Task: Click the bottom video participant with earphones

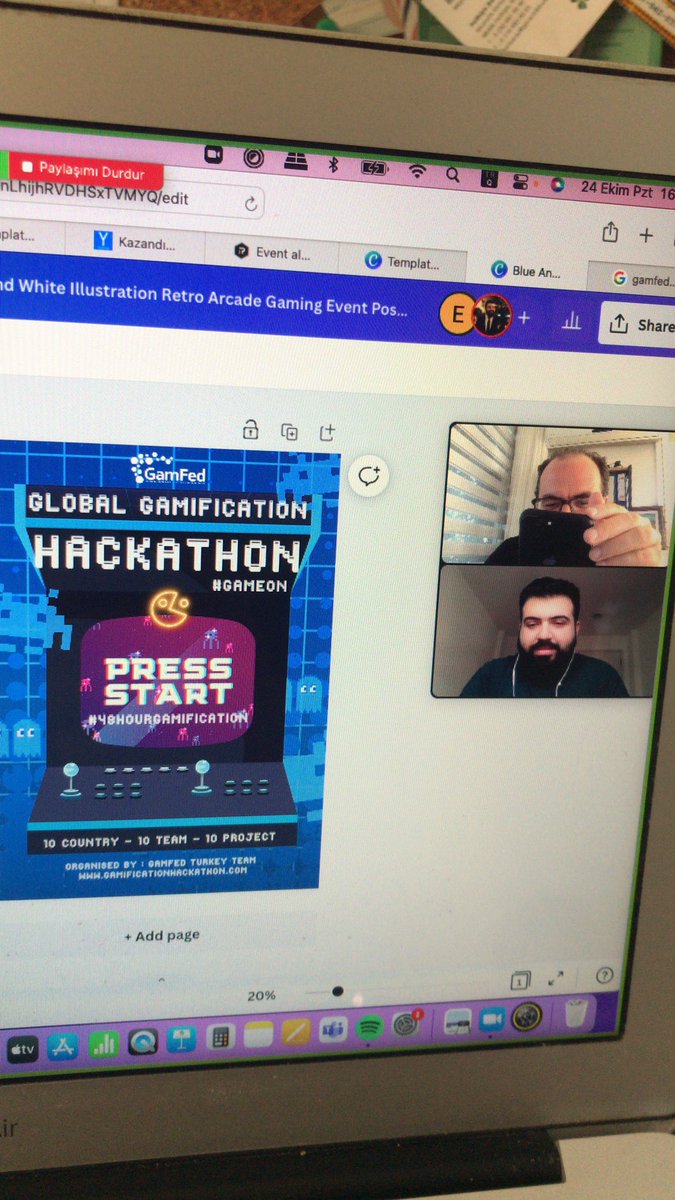Action: (x=548, y=631)
